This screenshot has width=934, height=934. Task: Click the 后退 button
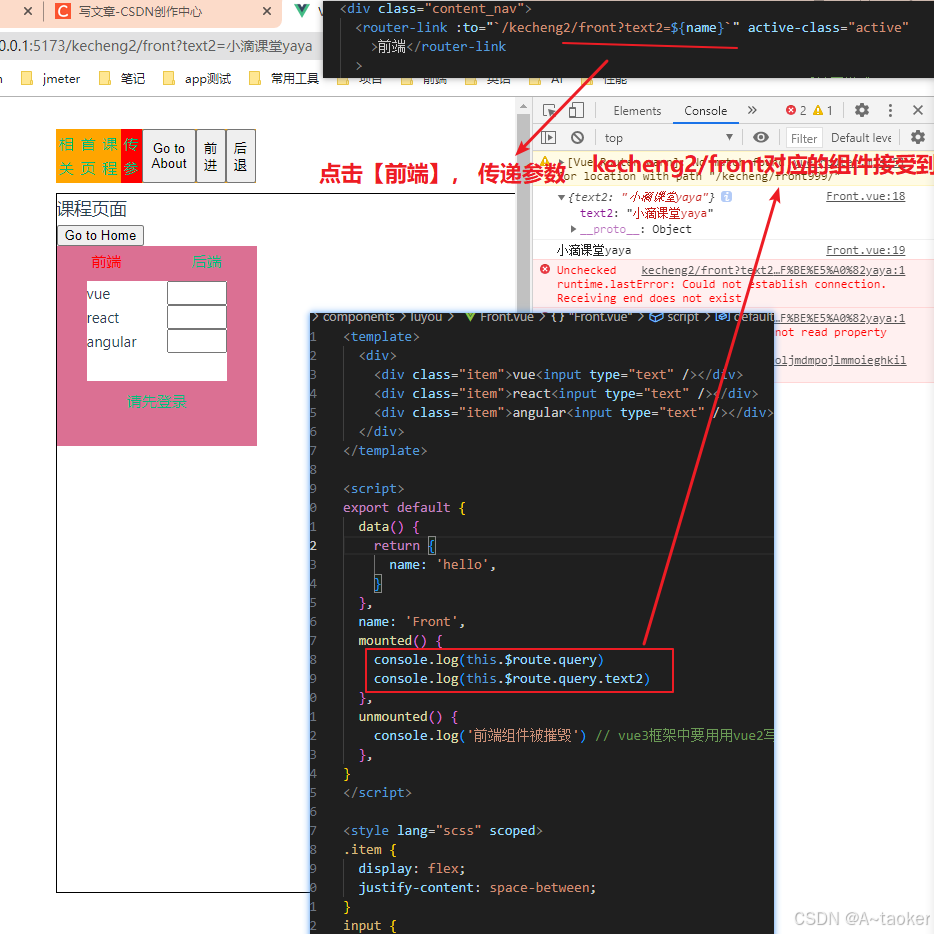(241, 156)
